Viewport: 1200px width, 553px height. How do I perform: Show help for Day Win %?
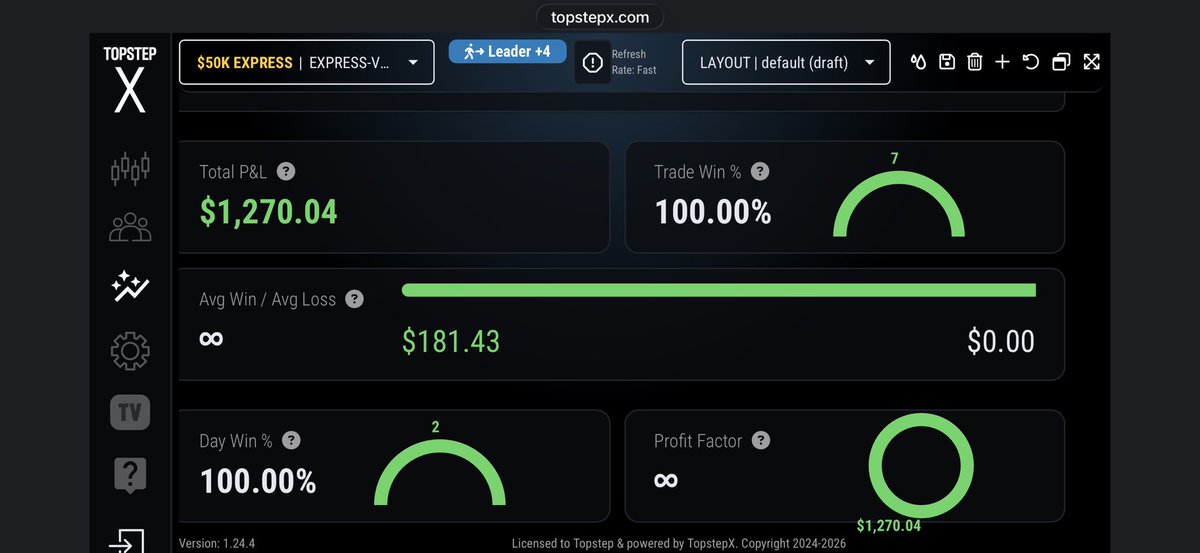click(x=291, y=440)
